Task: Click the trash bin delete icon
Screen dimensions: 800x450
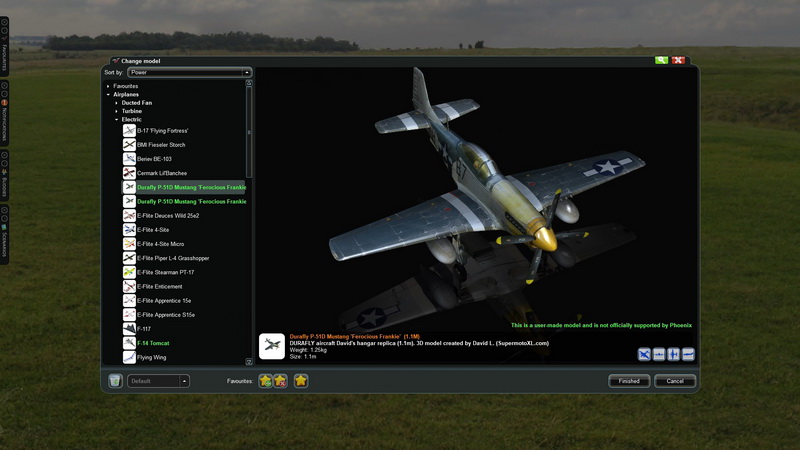Action: click(x=115, y=381)
